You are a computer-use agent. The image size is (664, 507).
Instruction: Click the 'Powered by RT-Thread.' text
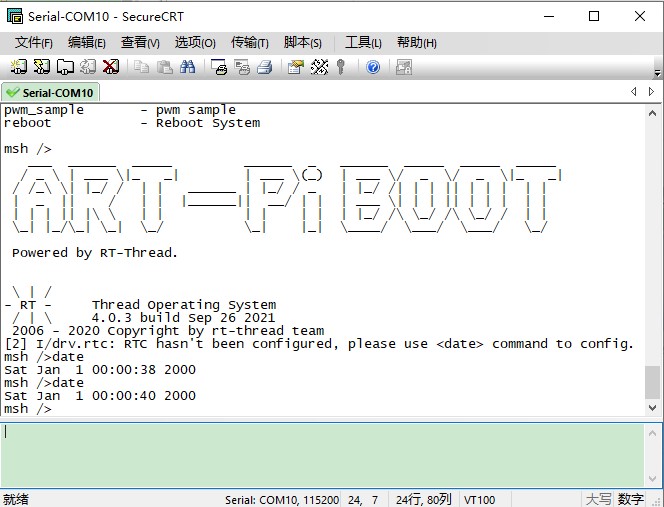pos(95,253)
